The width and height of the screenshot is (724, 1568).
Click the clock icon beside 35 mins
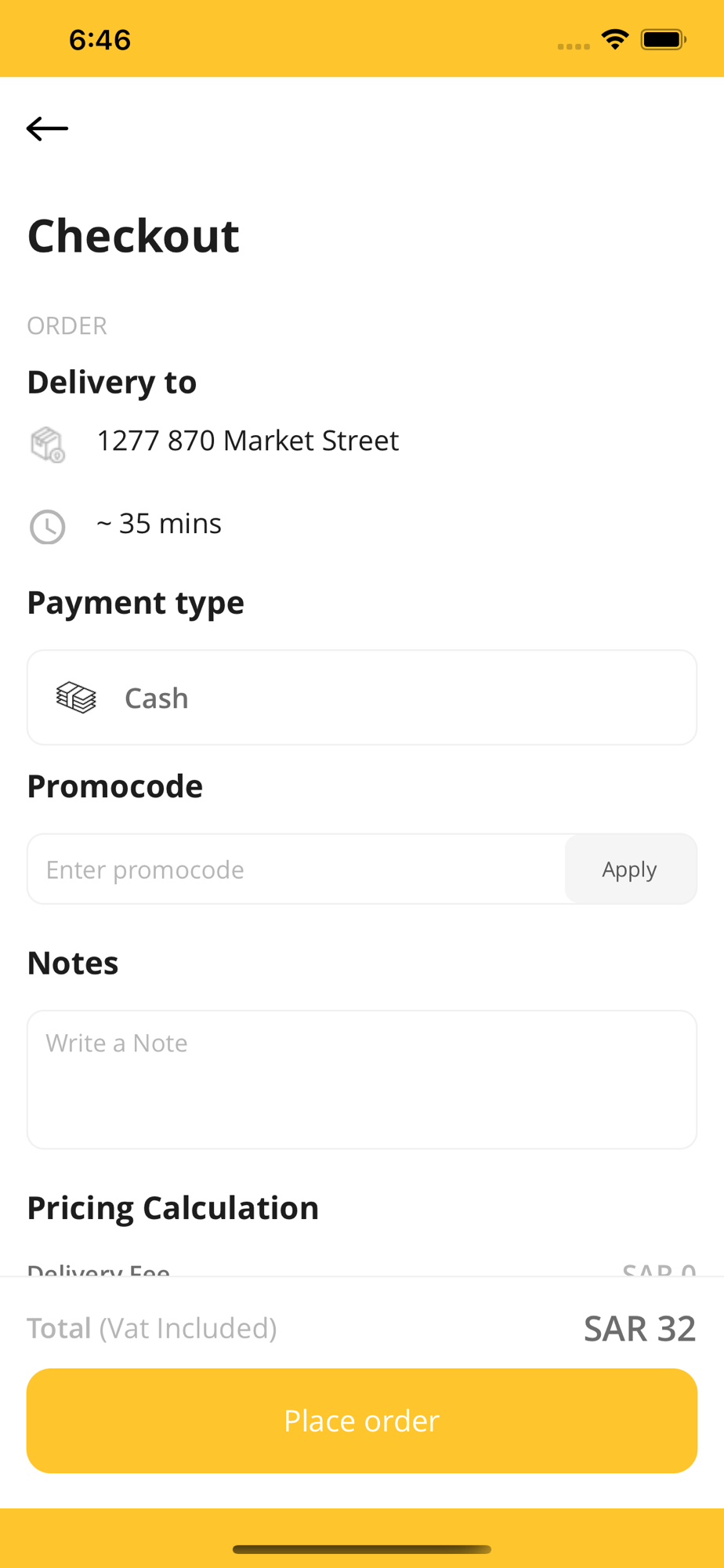48,527
